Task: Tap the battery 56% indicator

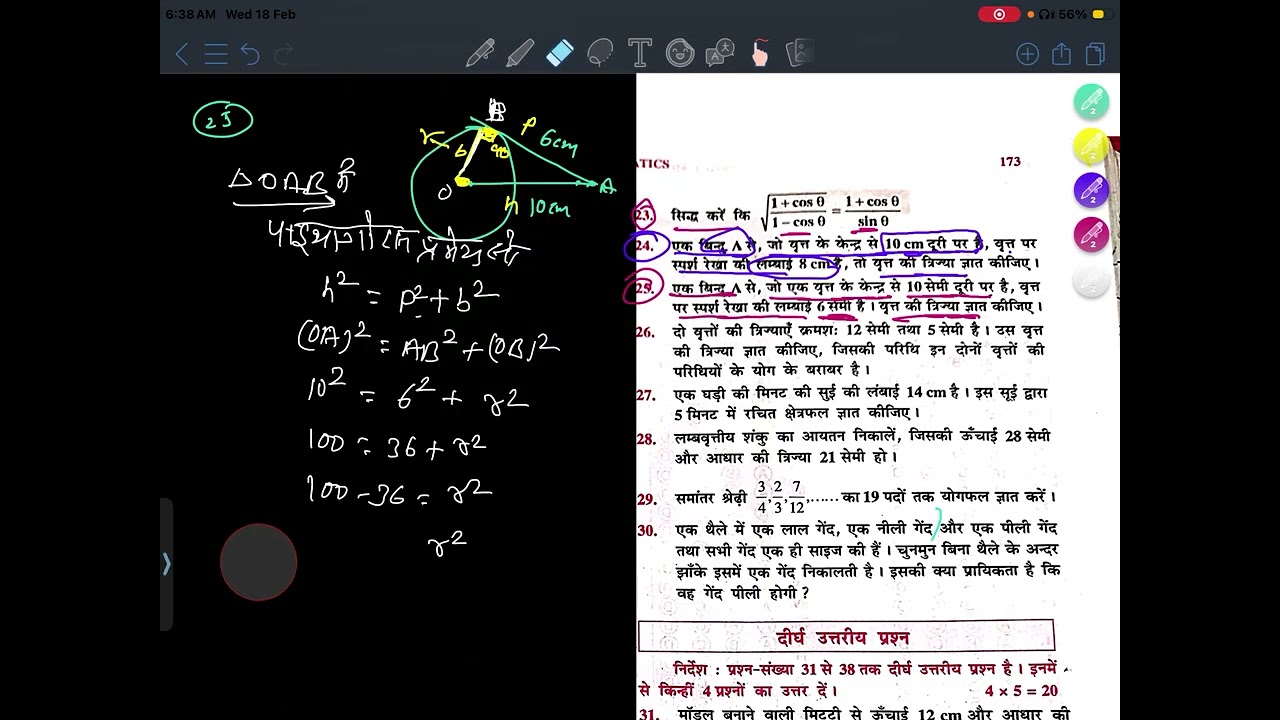Action: [1083, 14]
